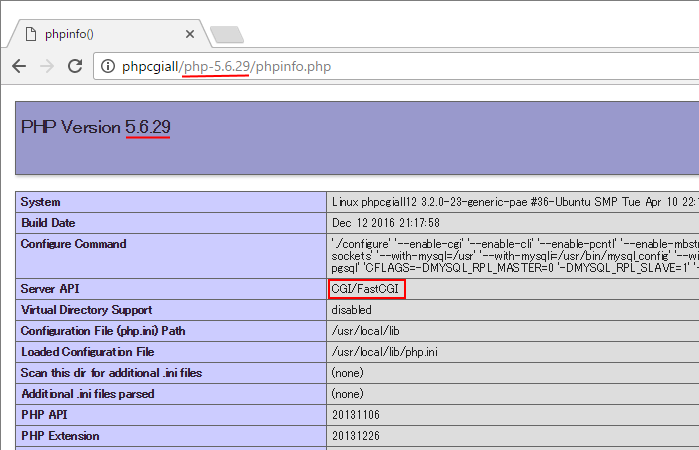This screenshot has width=699, height=450.
Task: Select the System row label
Action: pos(41,202)
